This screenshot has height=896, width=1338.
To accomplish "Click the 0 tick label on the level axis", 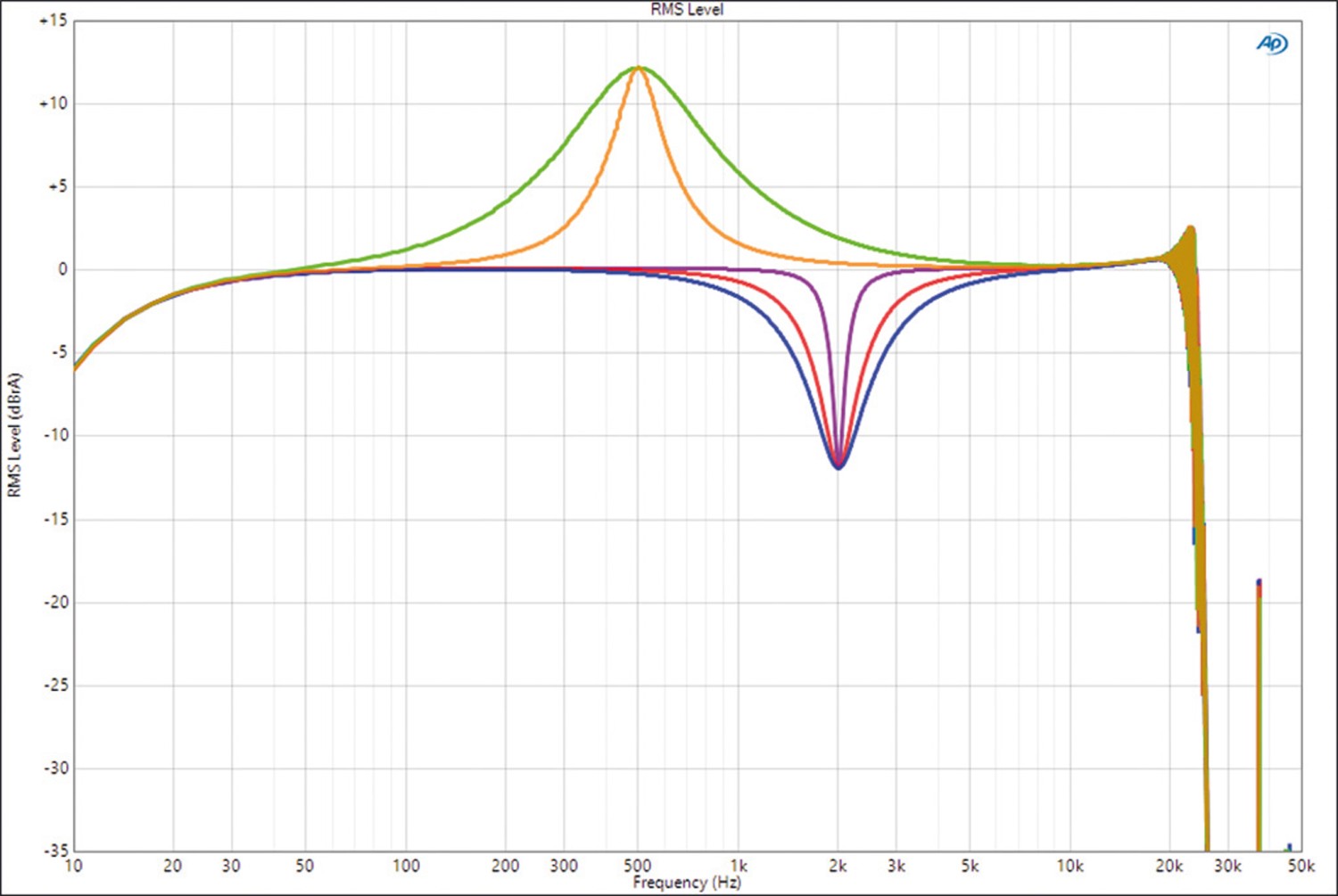I will pos(62,269).
